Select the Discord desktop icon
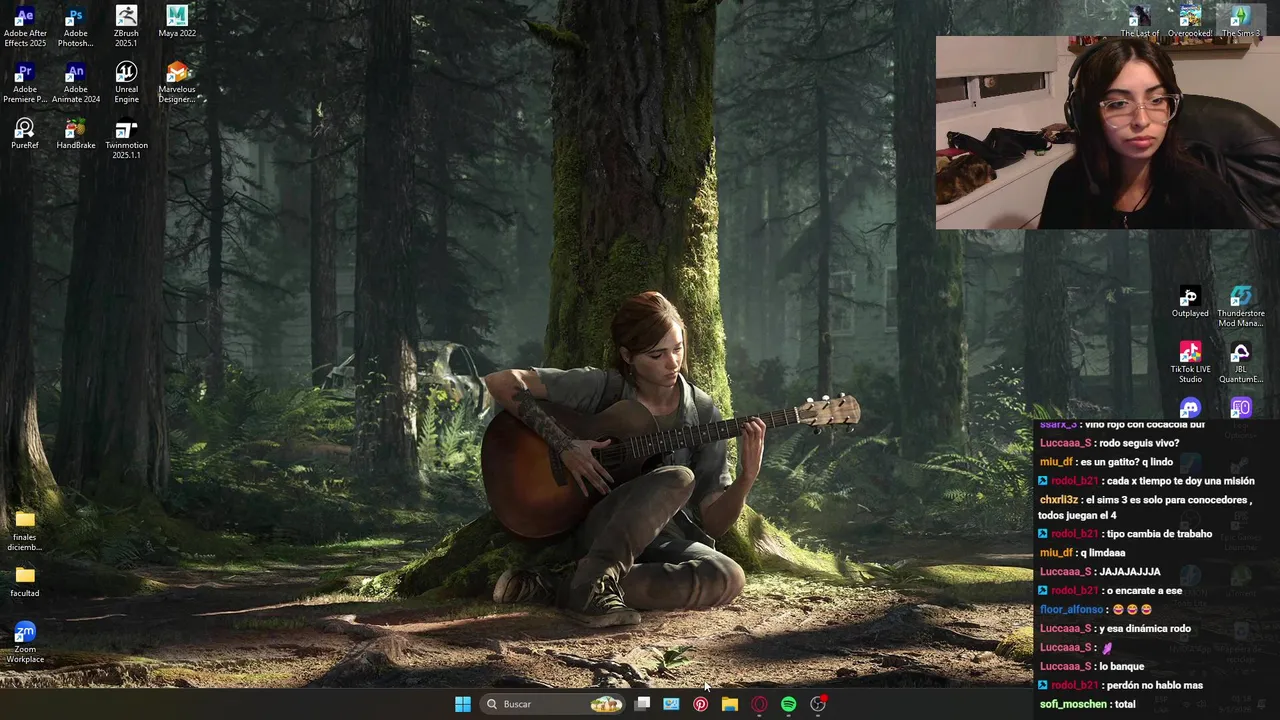The width and height of the screenshot is (1280, 720). click(x=1190, y=408)
